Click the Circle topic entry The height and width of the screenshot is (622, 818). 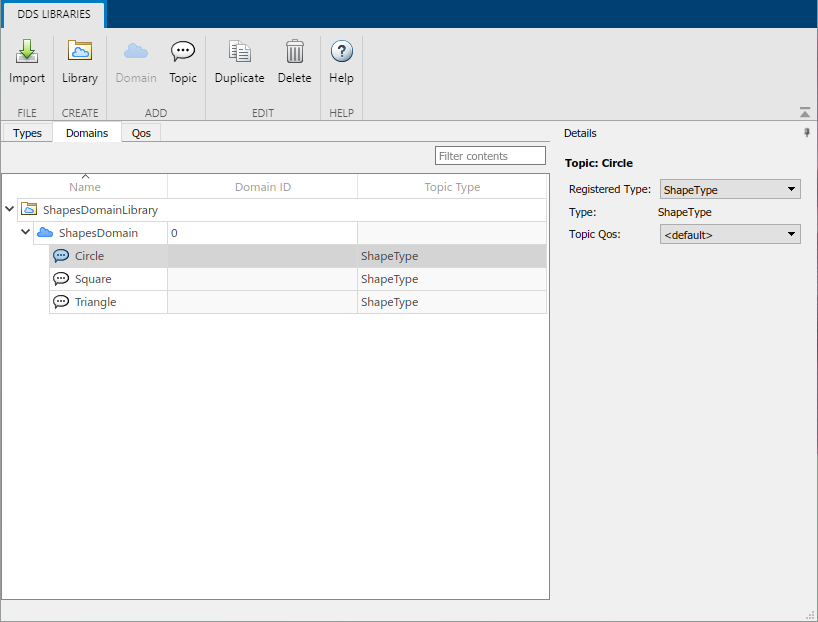click(x=88, y=256)
